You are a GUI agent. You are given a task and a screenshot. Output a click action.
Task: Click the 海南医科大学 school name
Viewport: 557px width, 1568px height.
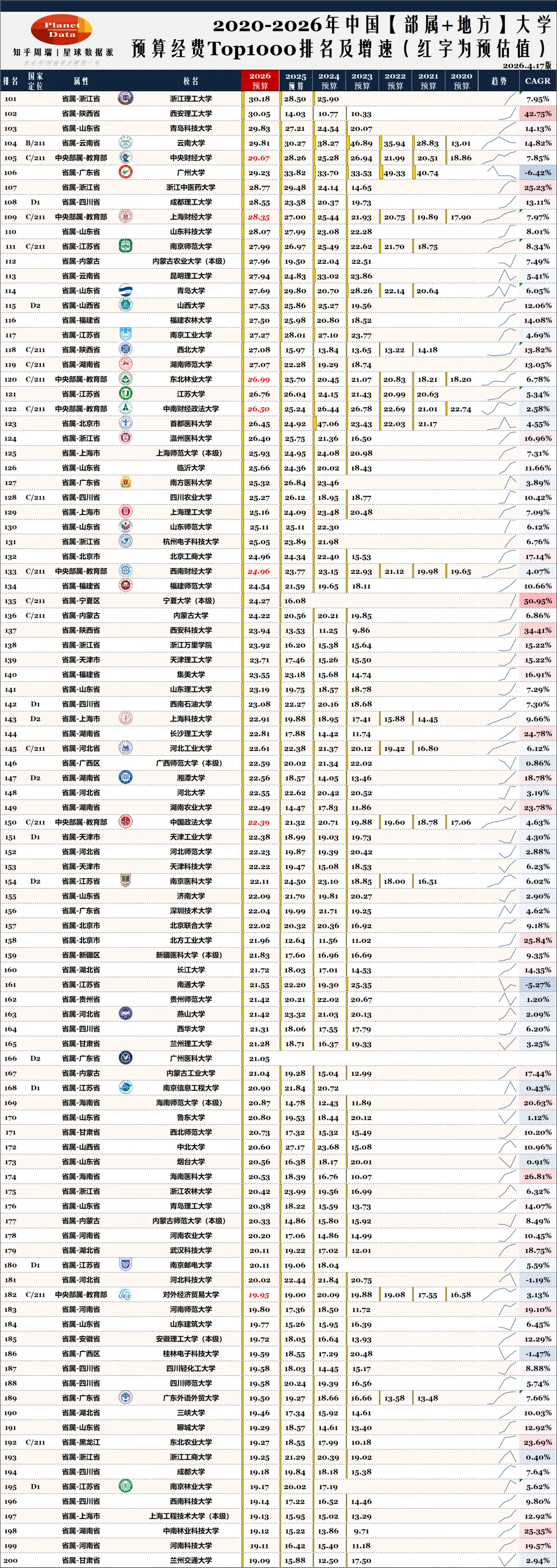191,1176
